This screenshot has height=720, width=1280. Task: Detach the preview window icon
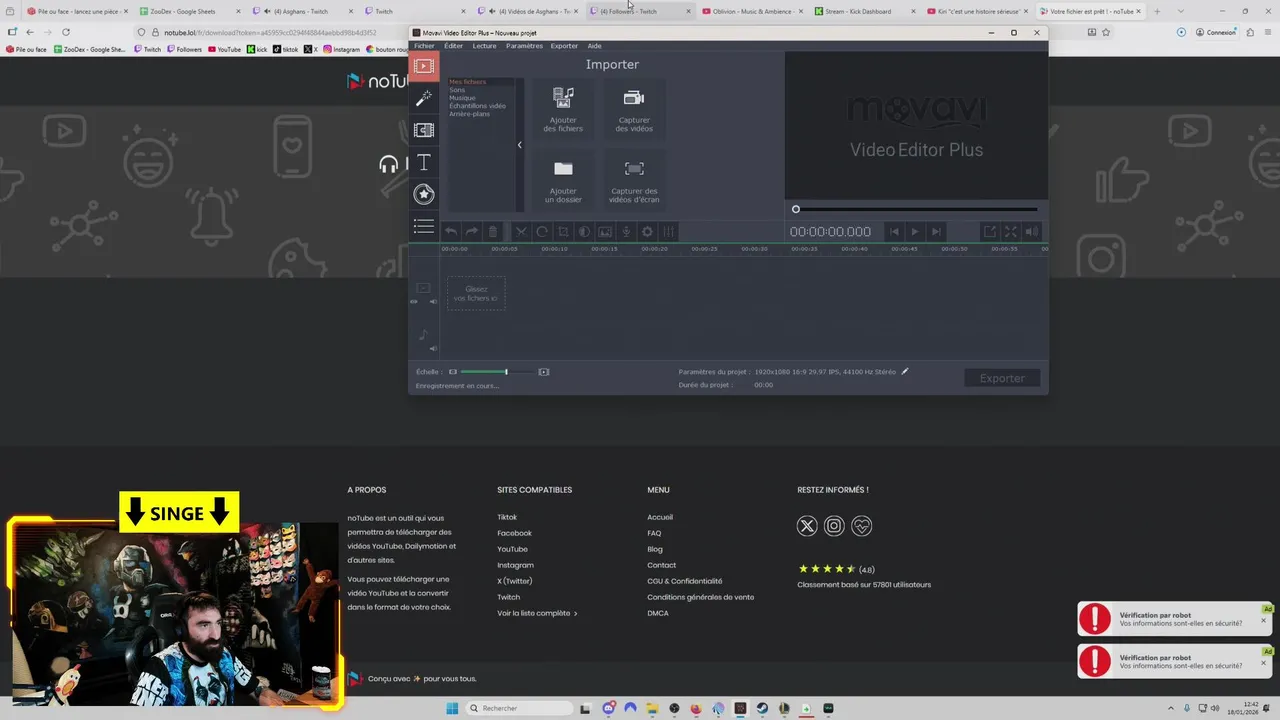click(x=989, y=232)
